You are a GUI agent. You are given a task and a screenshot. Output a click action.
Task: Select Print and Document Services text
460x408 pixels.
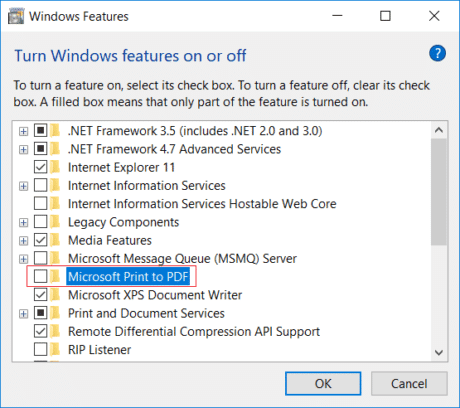point(146,313)
